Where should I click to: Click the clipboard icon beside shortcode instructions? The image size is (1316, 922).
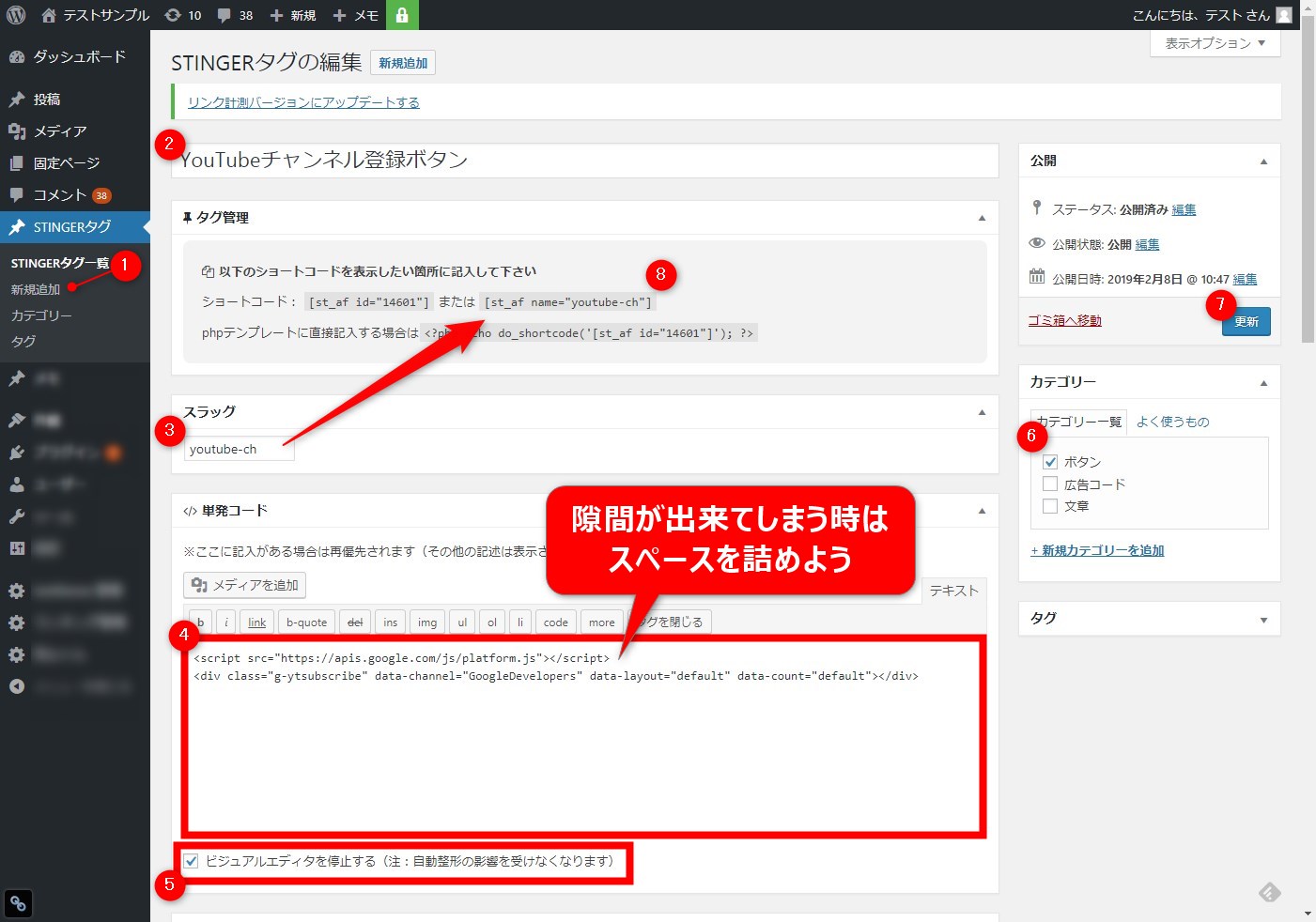click(209, 272)
